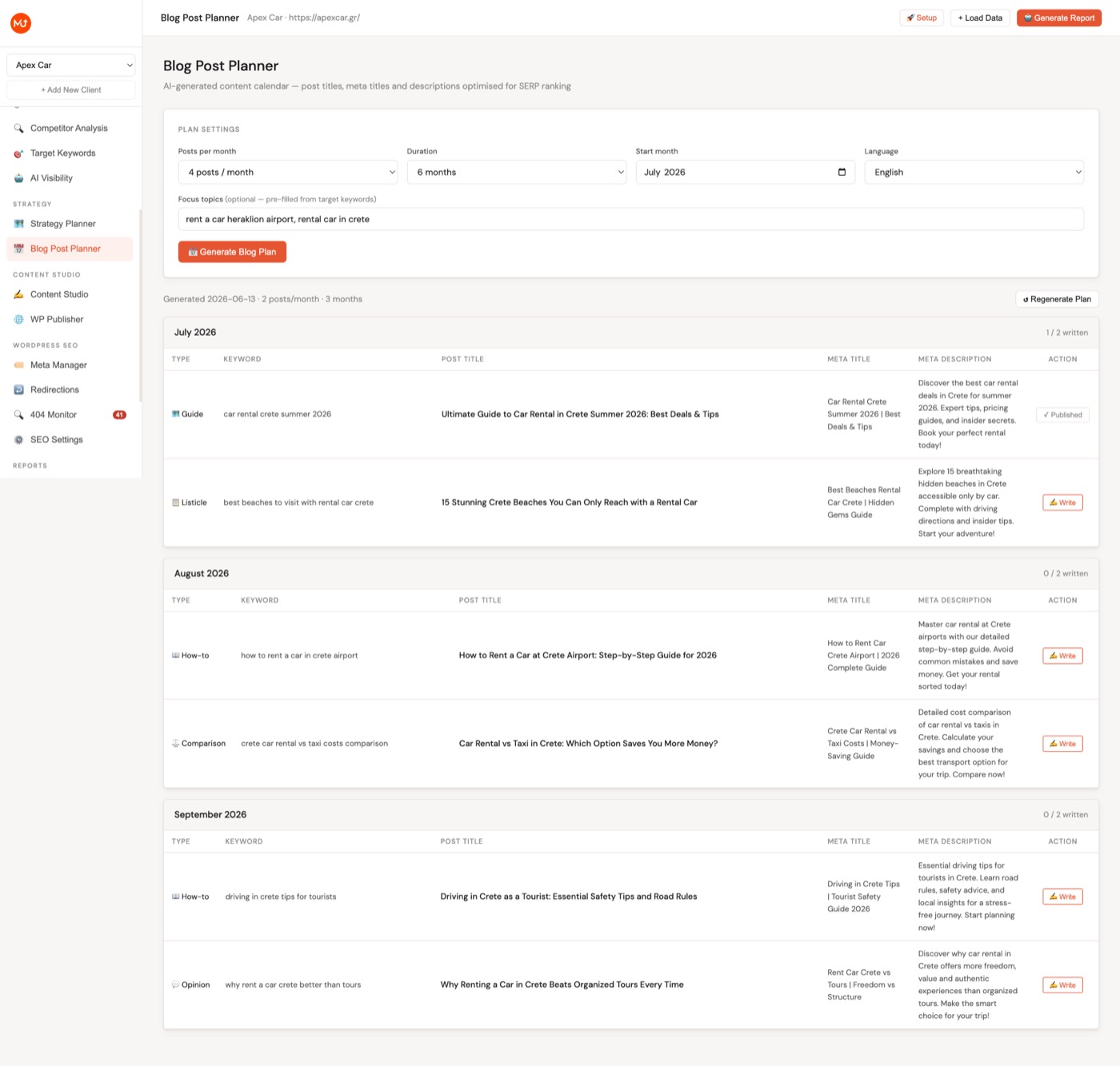Click the Redirections icon
This screenshot has width=1120, height=1066.
pyautogui.click(x=18, y=389)
